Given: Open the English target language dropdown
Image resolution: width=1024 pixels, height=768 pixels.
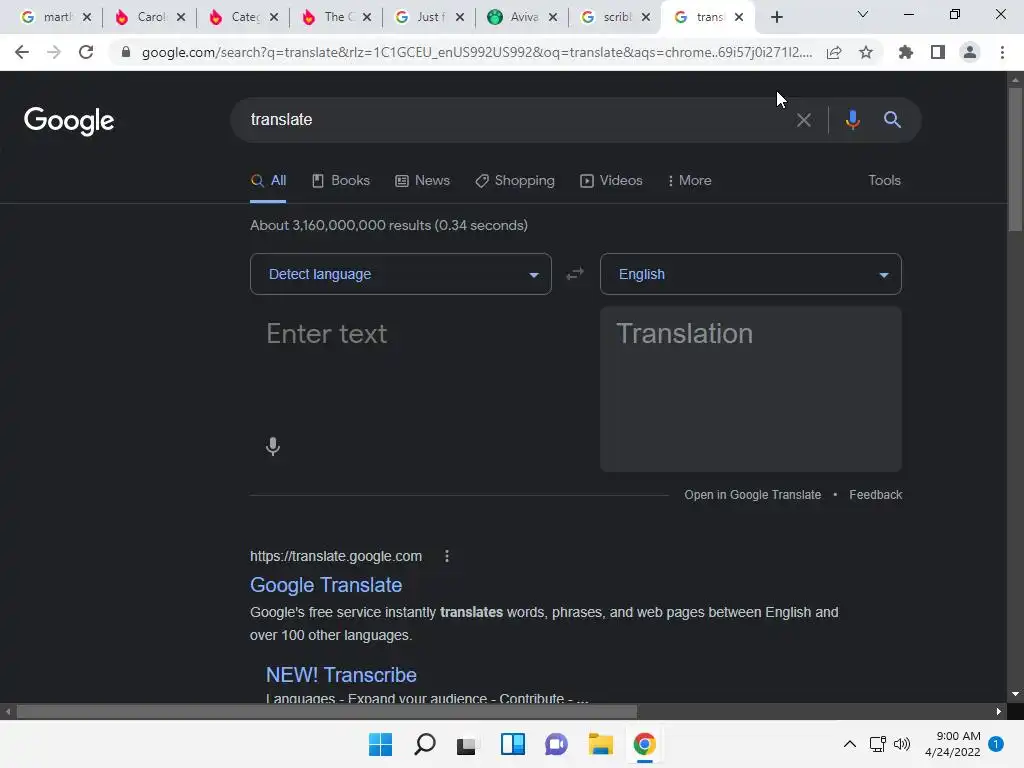Looking at the screenshot, I should coord(751,274).
